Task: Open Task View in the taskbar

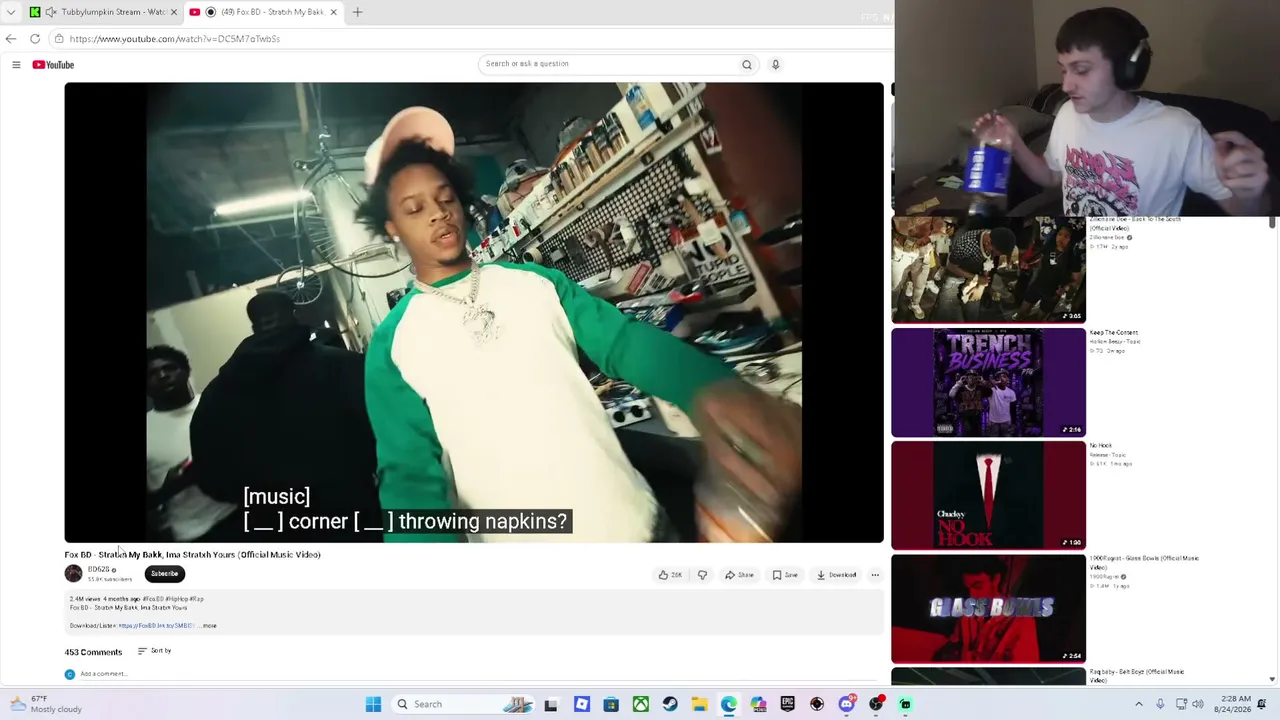Action: [x=551, y=704]
